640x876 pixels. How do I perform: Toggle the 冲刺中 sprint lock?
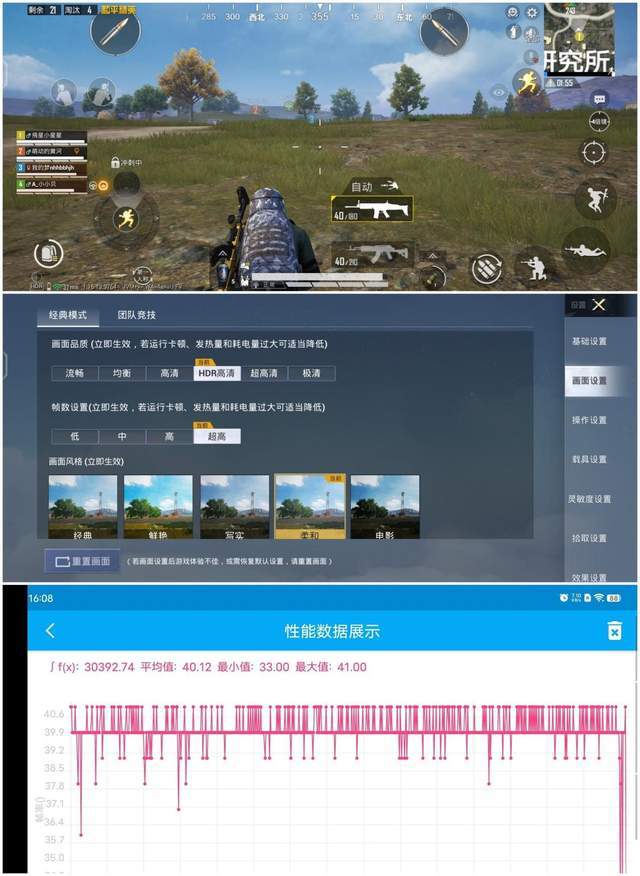(x=127, y=163)
